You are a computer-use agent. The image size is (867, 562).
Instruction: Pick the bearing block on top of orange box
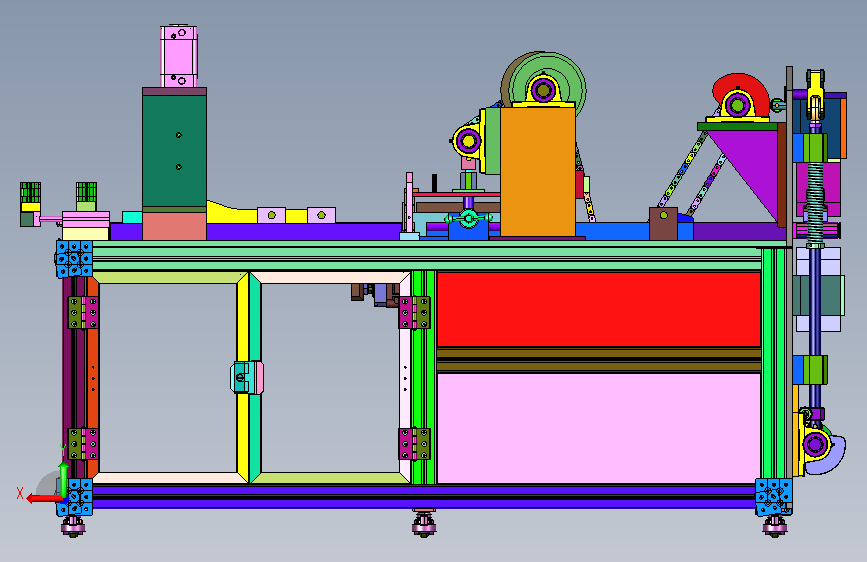544,91
